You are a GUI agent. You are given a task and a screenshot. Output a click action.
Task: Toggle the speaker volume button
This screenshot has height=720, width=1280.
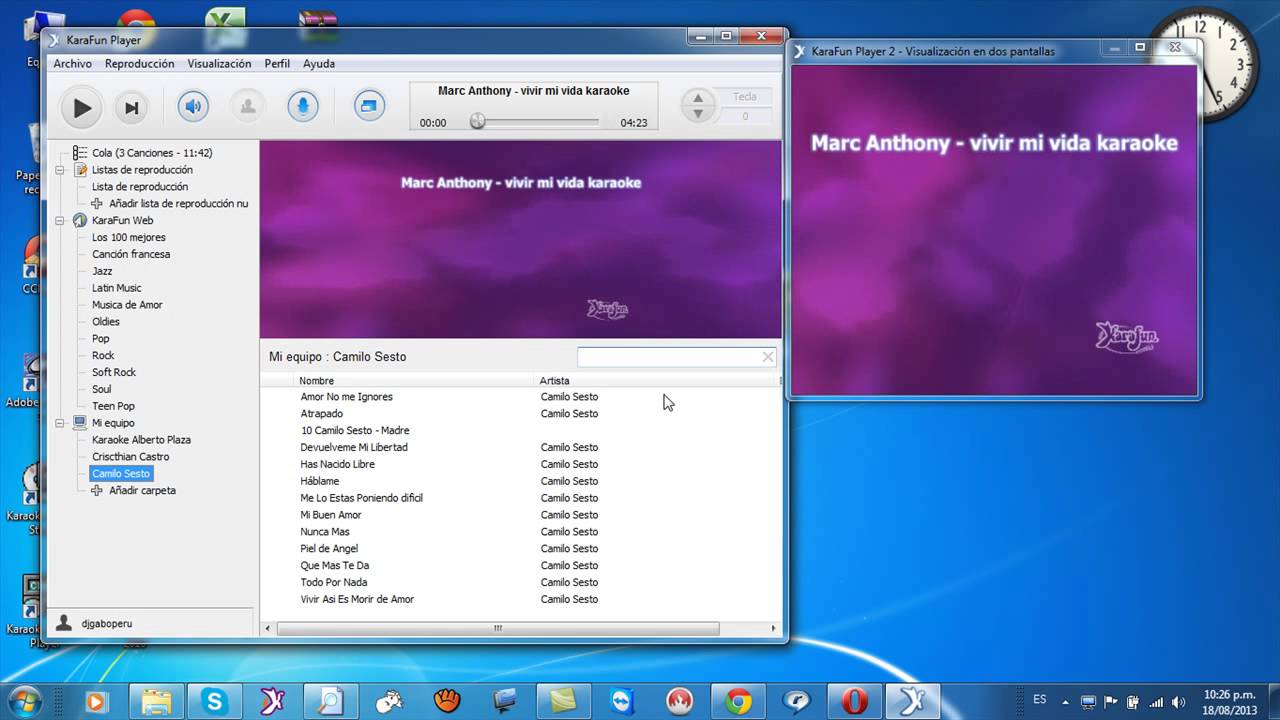pyautogui.click(x=193, y=106)
